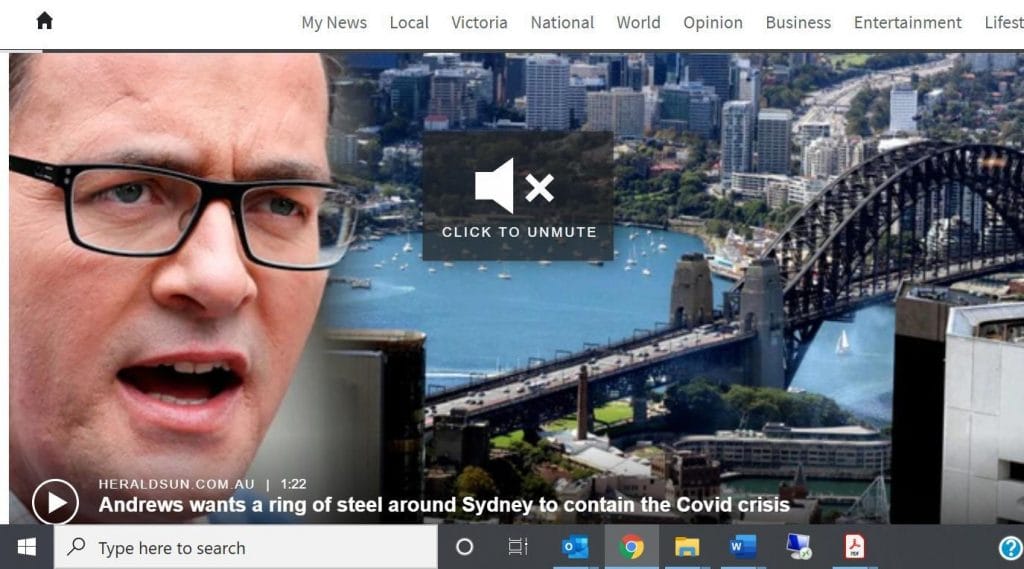Open the Windows Start menu
1024x569 pixels.
26,547
